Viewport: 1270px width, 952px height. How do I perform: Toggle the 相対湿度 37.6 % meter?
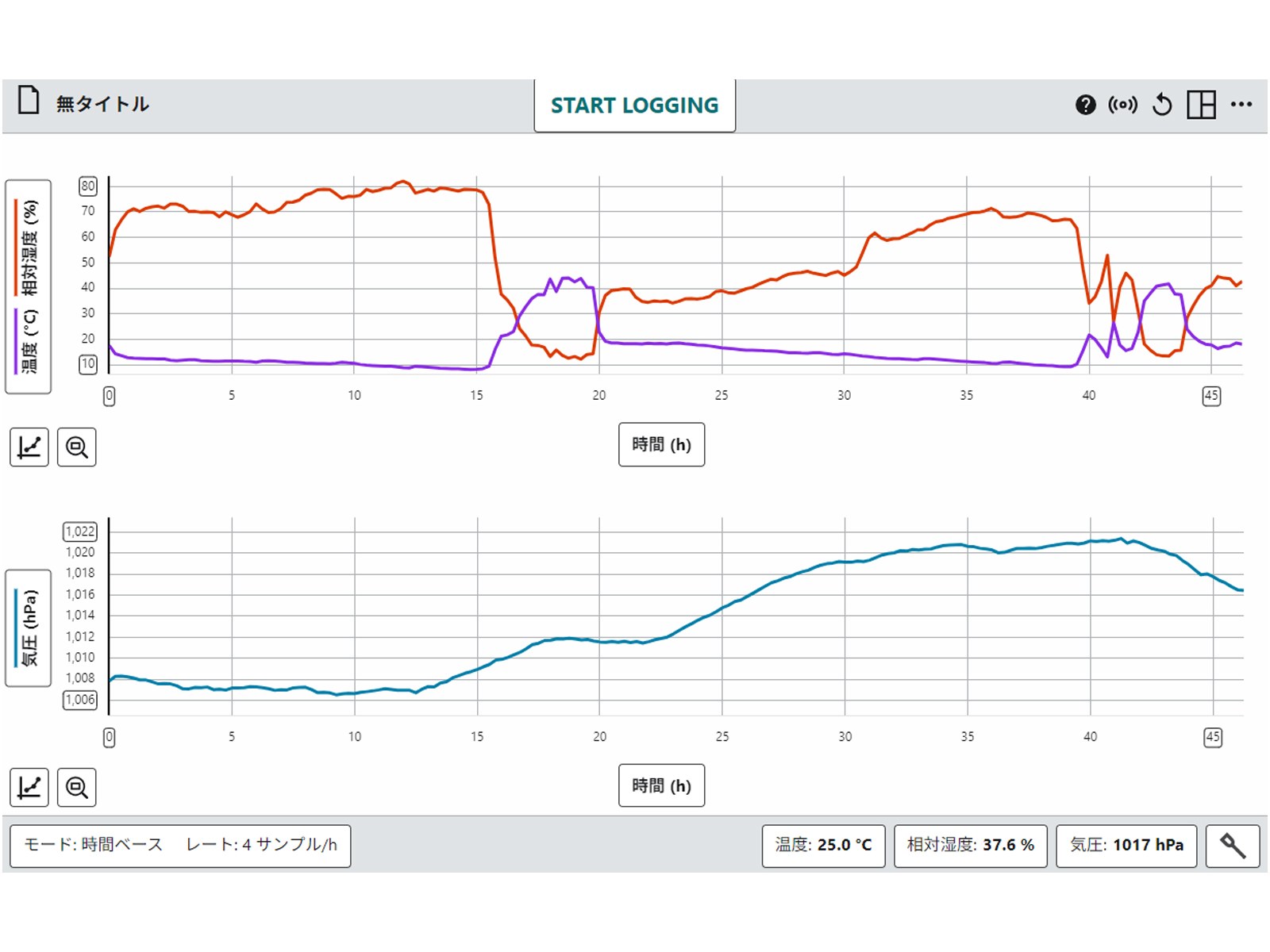click(x=970, y=846)
